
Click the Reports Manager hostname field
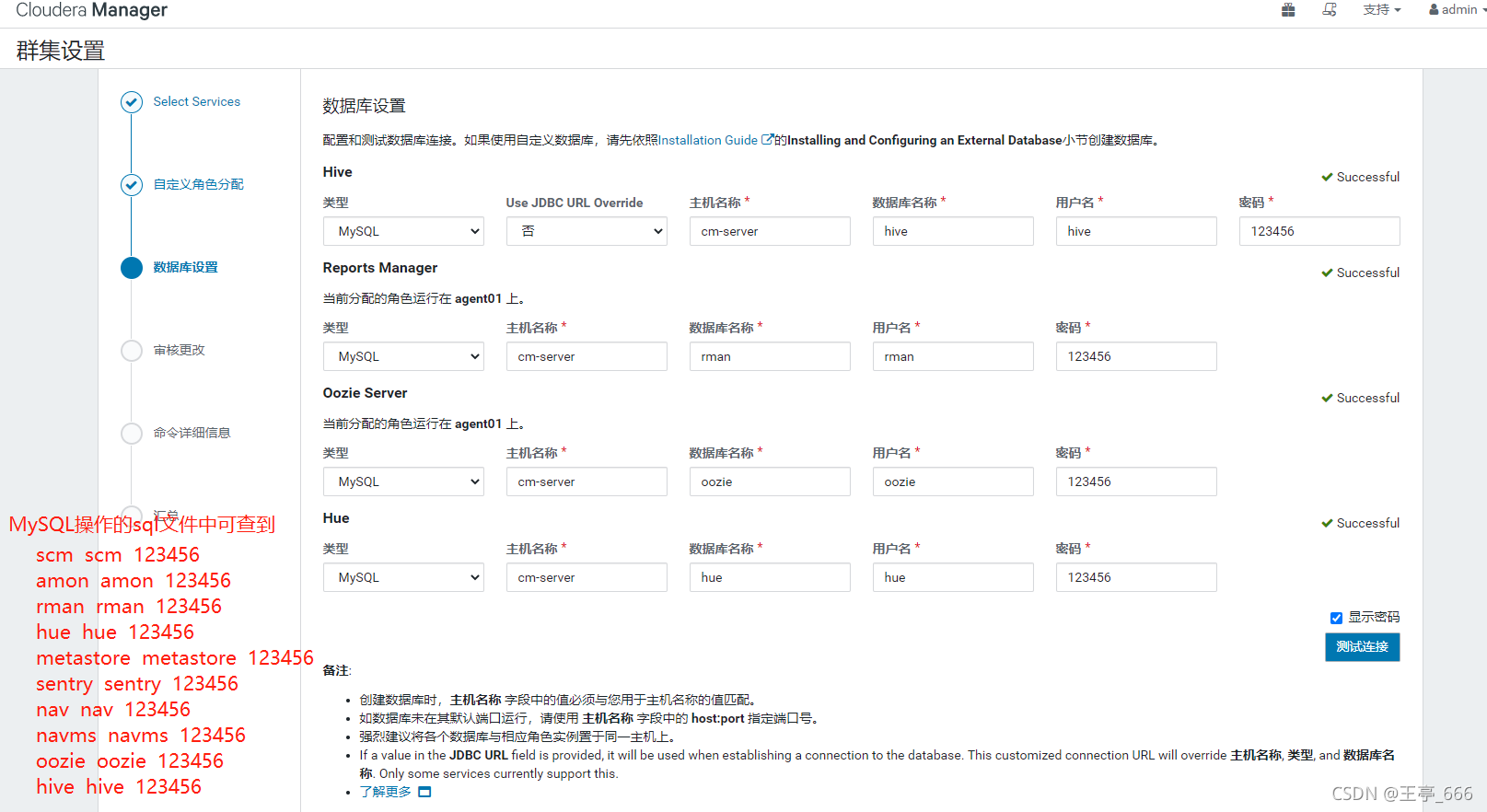(x=587, y=356)
